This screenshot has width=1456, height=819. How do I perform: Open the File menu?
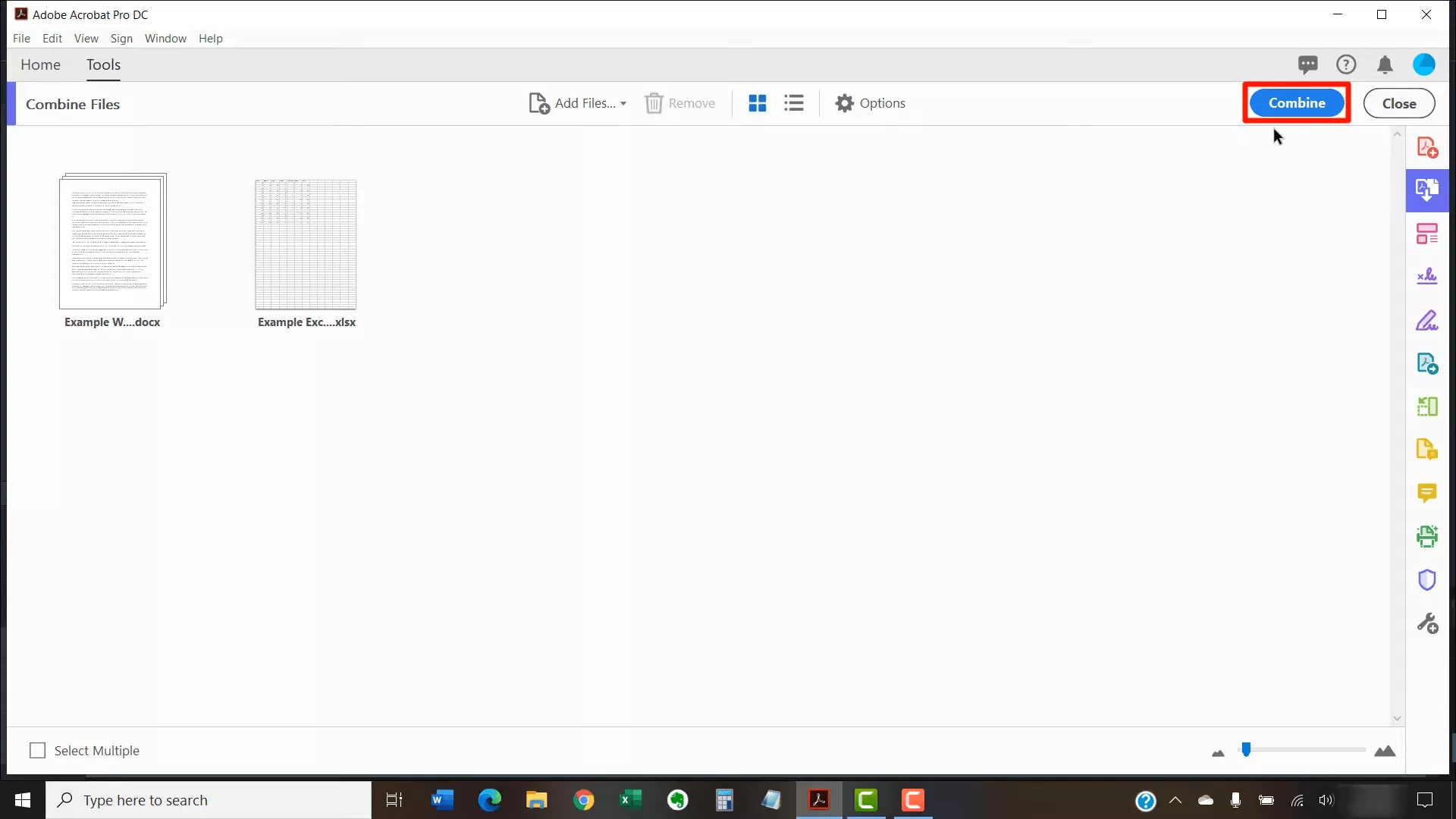(x=20, y=38)
